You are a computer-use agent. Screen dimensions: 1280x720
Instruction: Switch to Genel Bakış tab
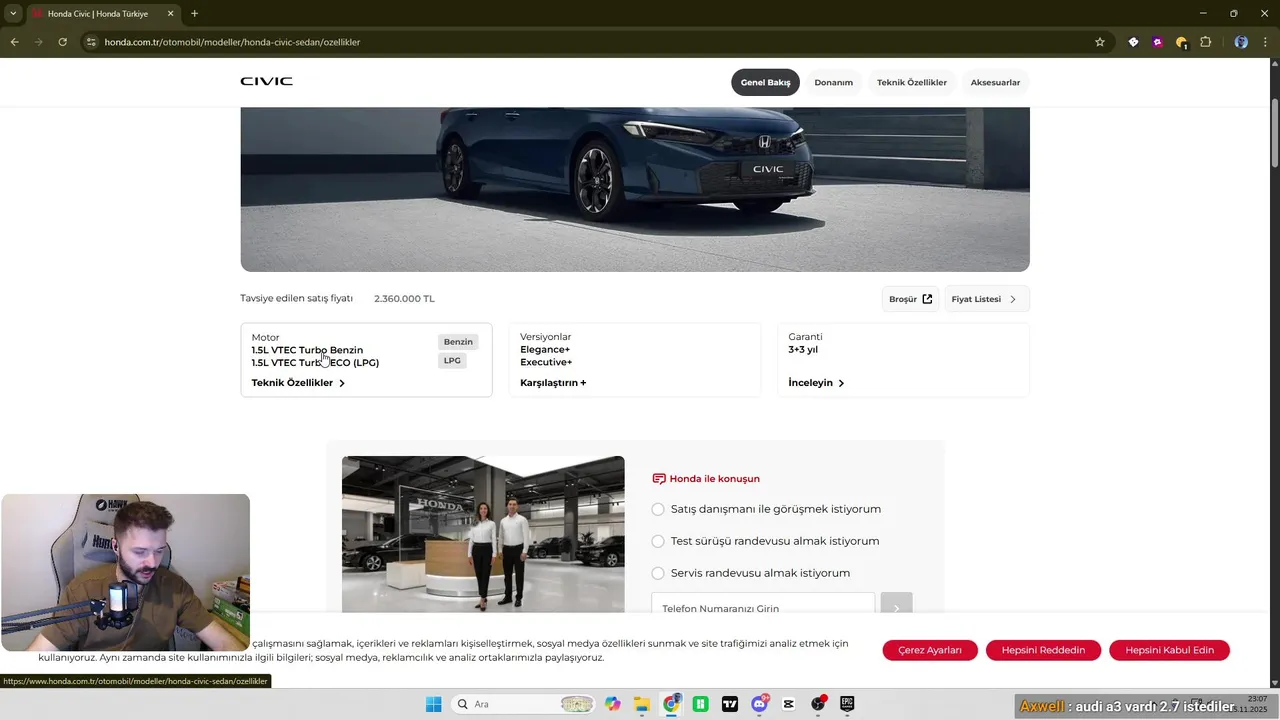pos(765,82)
